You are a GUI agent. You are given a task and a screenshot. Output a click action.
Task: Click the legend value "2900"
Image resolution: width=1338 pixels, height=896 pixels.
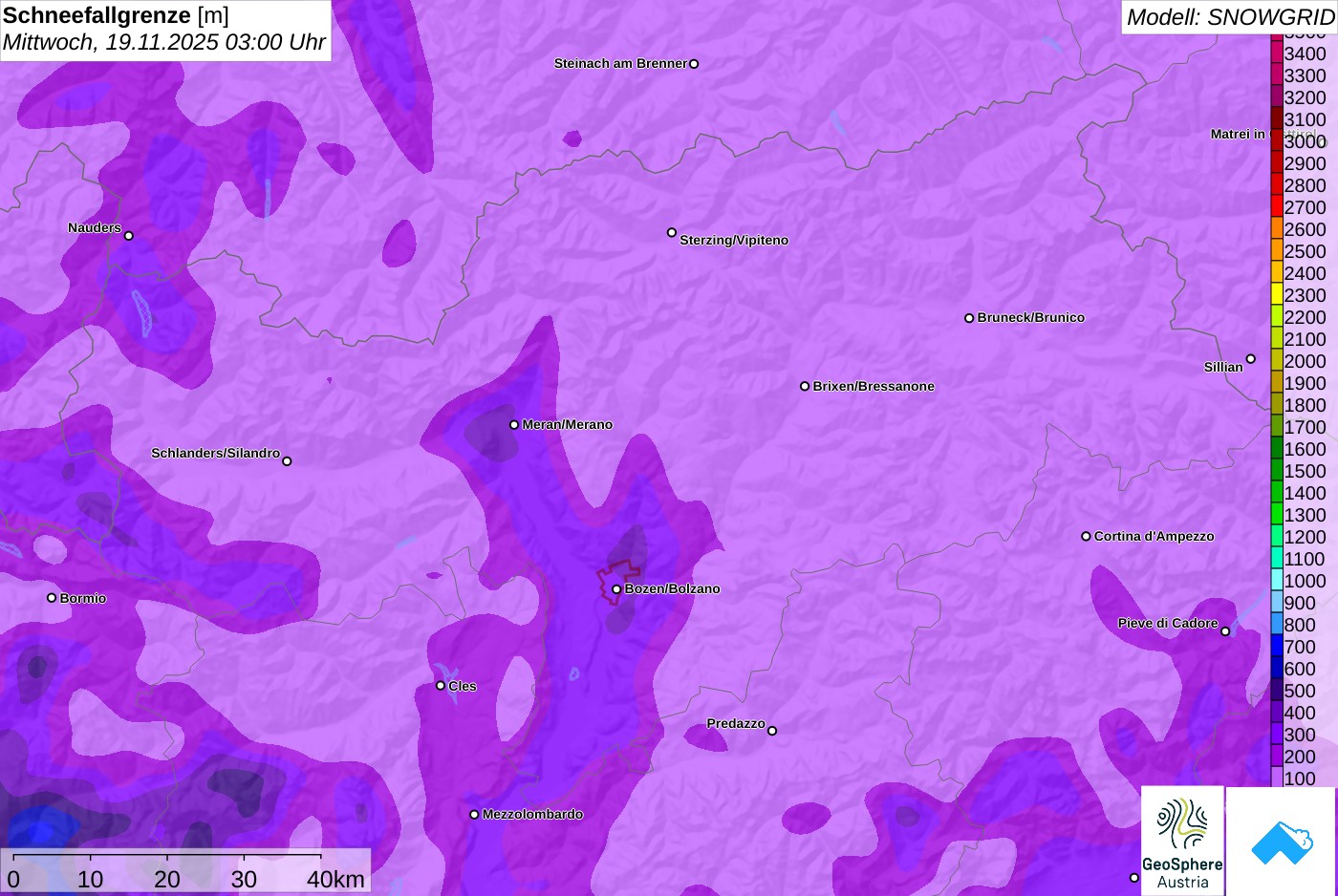(1306, 164)
